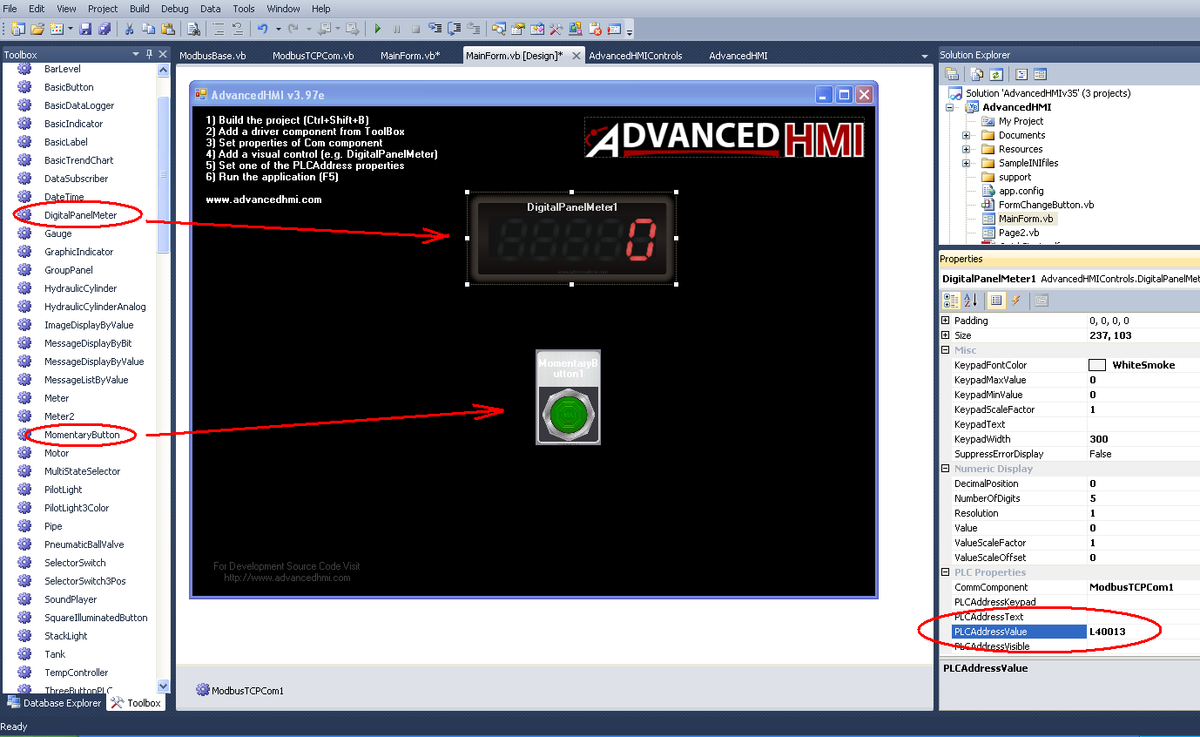
Task: Collapse the PLC Properties category
Action: coord(946,572)
